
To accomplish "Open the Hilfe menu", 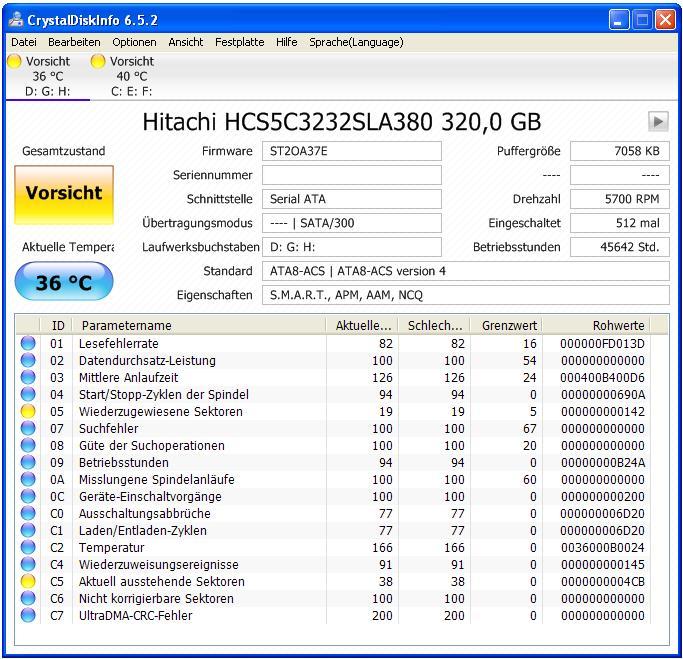I will coord(287,42).
